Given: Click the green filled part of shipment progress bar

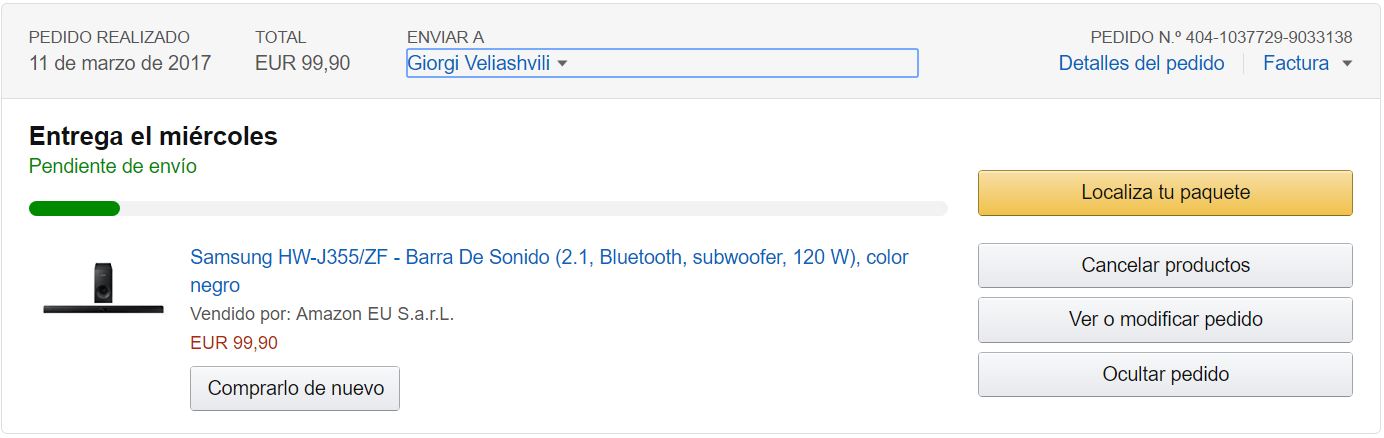Looking at the screenshot, I should (x=74, y=209).
